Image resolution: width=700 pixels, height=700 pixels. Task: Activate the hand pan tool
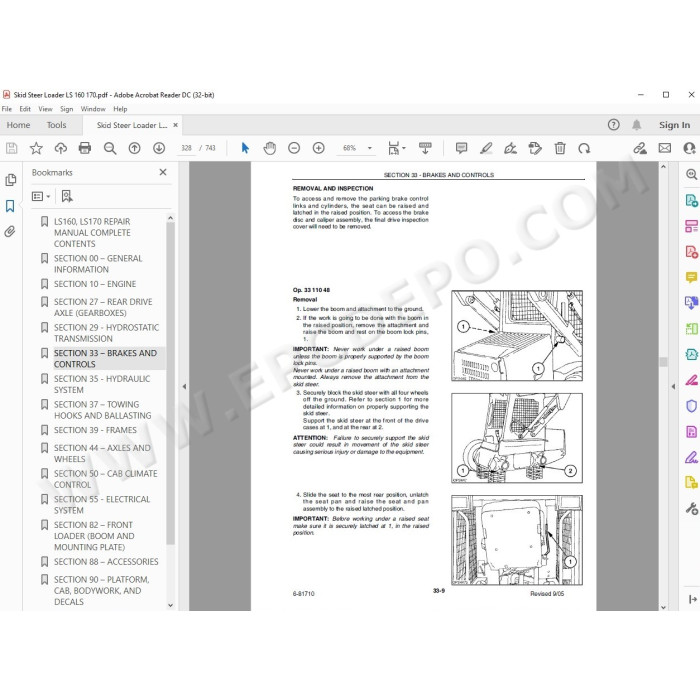coord(270,148)
